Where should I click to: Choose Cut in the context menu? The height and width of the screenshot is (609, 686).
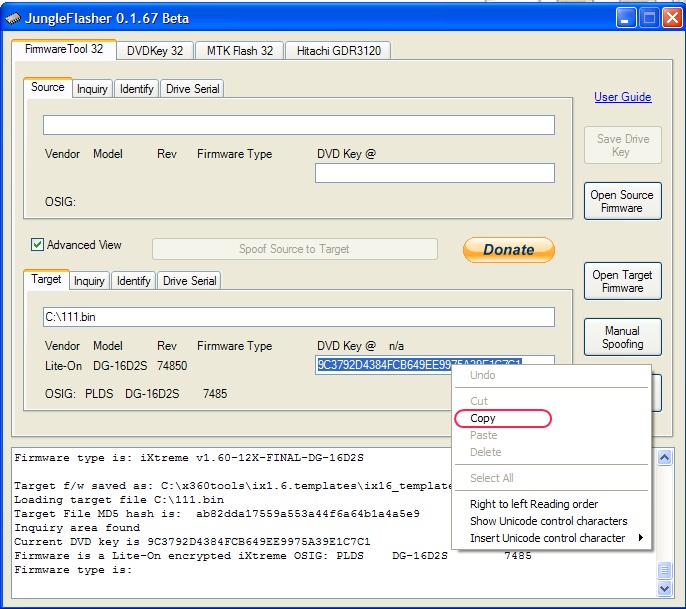point(551,401)
